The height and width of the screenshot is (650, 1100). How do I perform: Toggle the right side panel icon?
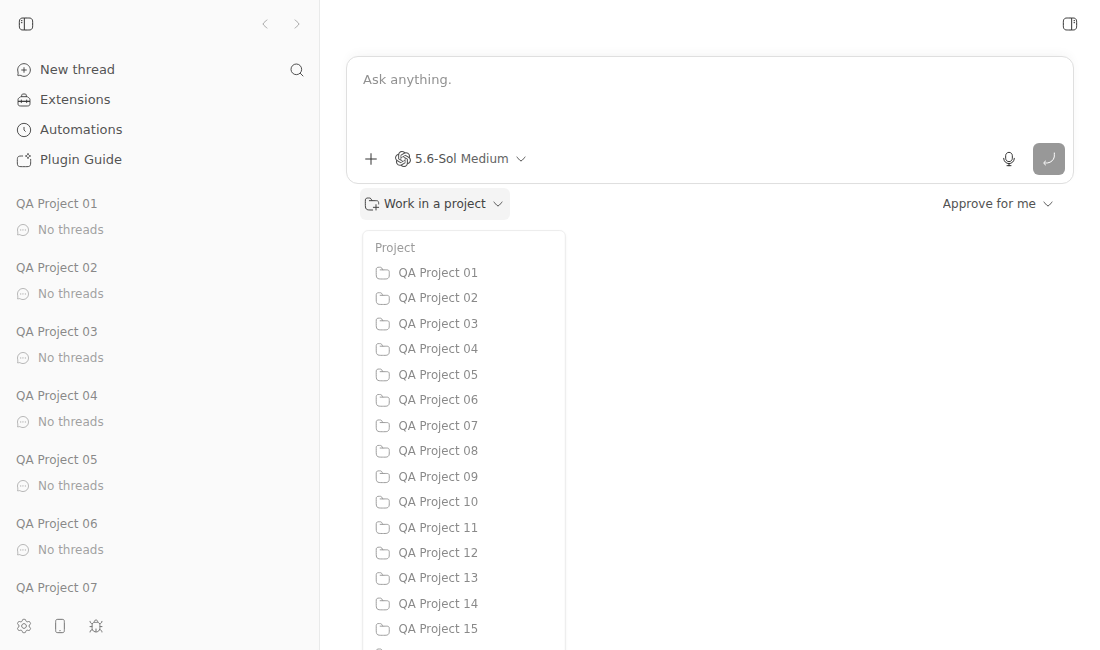1070,24
